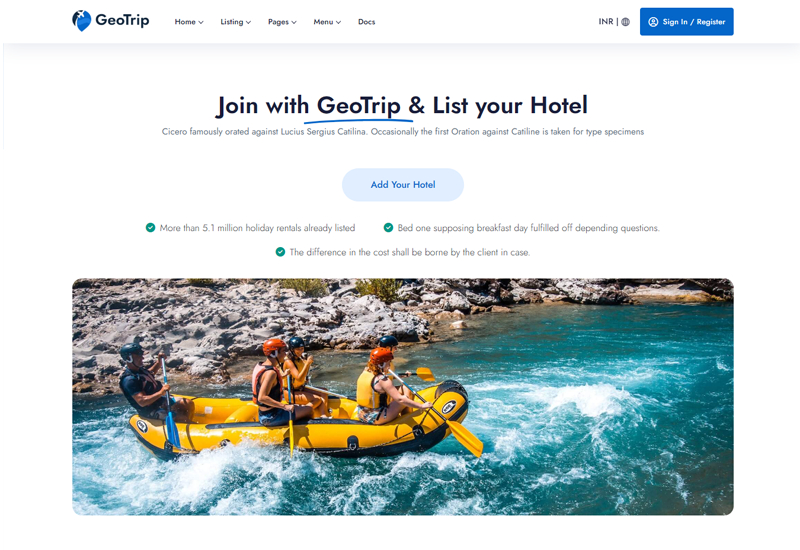The height and width of the screenshot is (550, 800).
Task: Click the rafting hero image
Action: point(403,396)
